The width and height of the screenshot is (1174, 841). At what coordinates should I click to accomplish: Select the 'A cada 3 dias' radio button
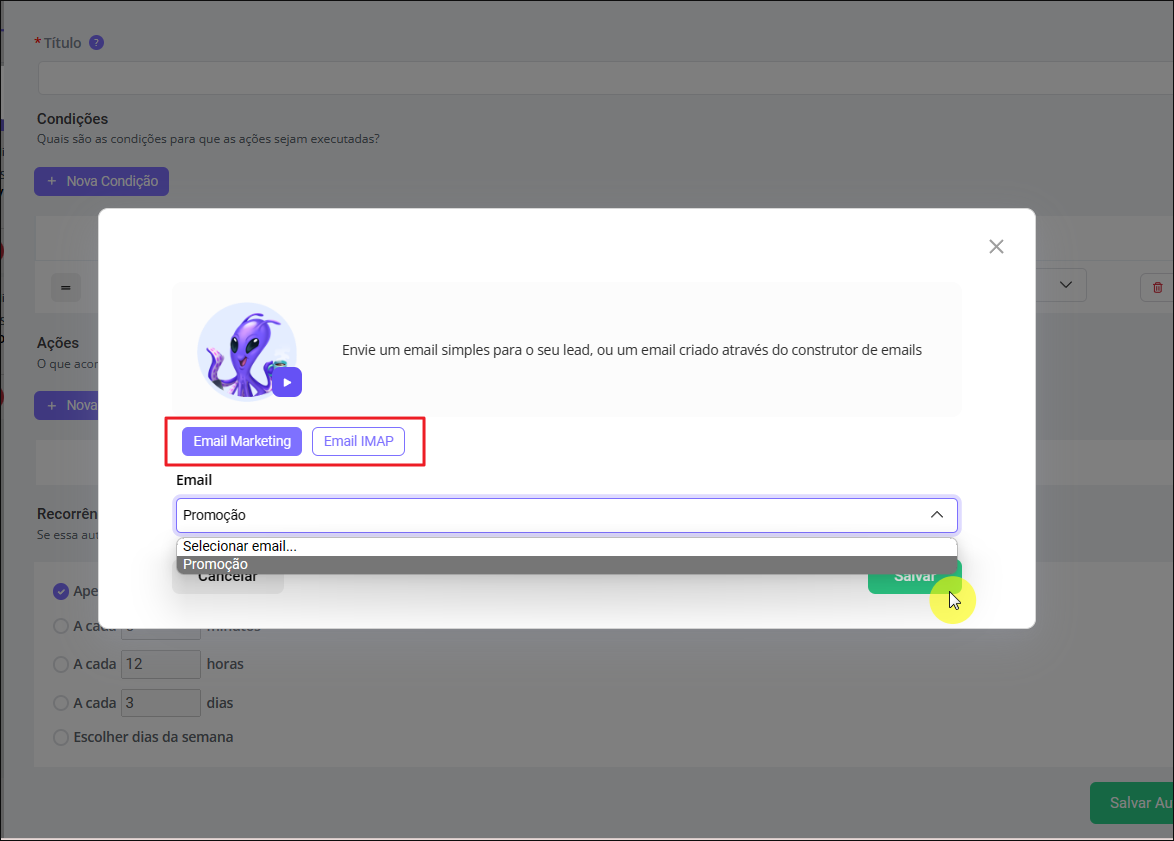[60, 703]
